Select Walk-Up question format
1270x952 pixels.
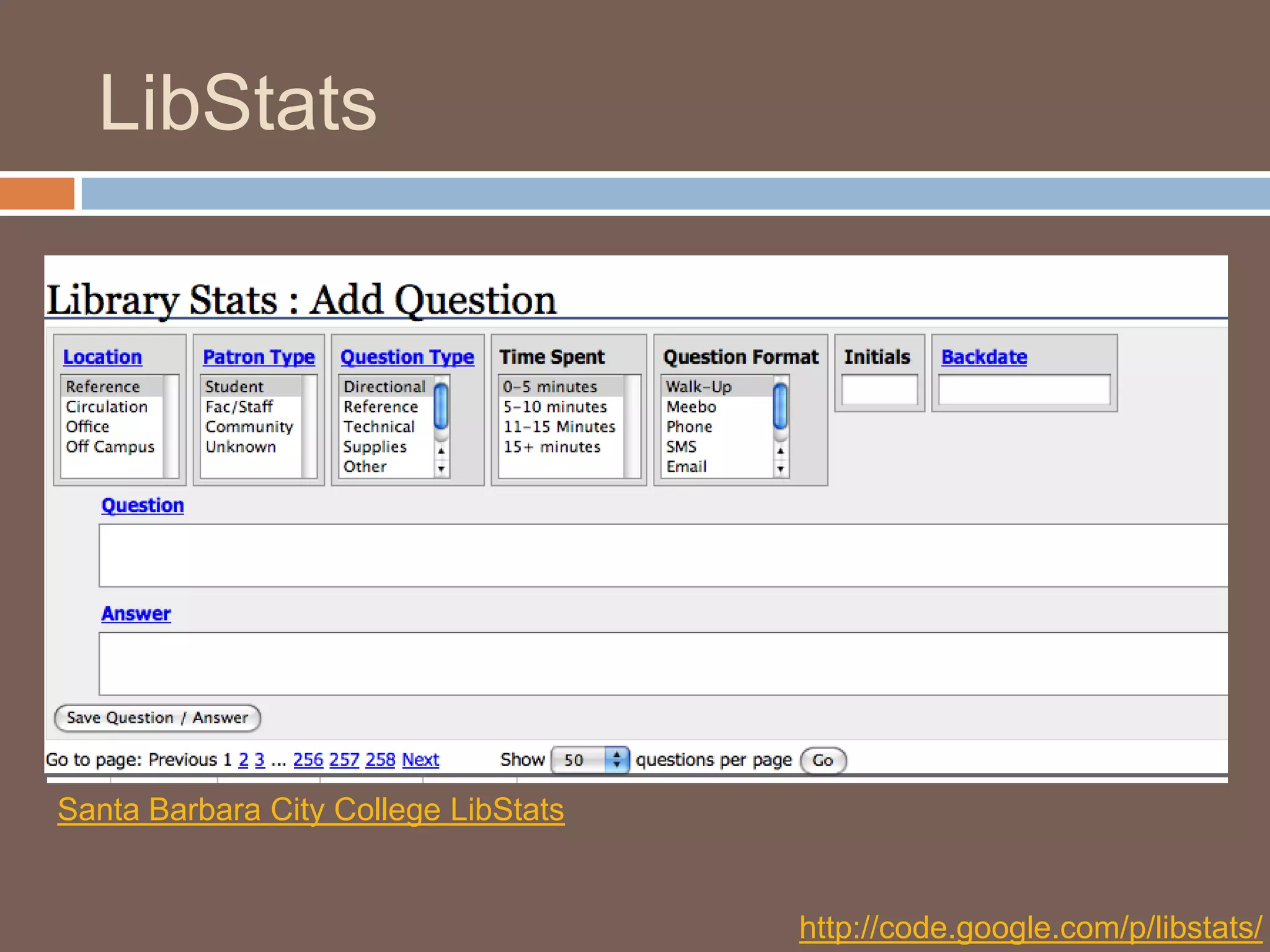(717, 387)
